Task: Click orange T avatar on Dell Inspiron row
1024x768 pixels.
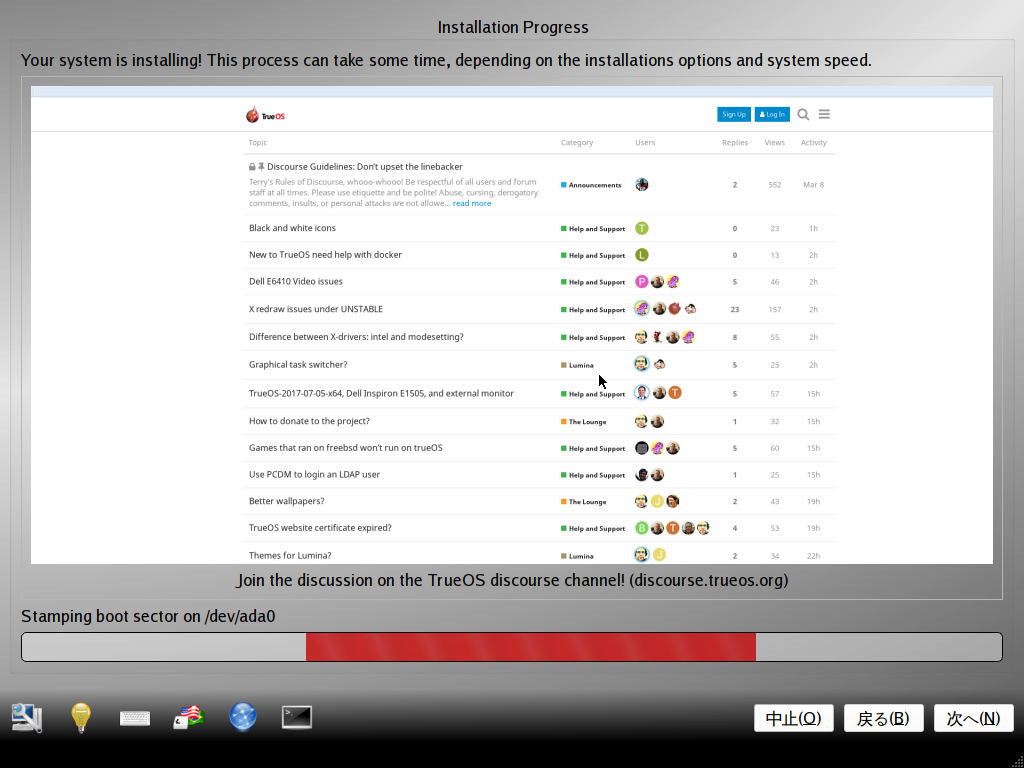Action: pos(675,392)
